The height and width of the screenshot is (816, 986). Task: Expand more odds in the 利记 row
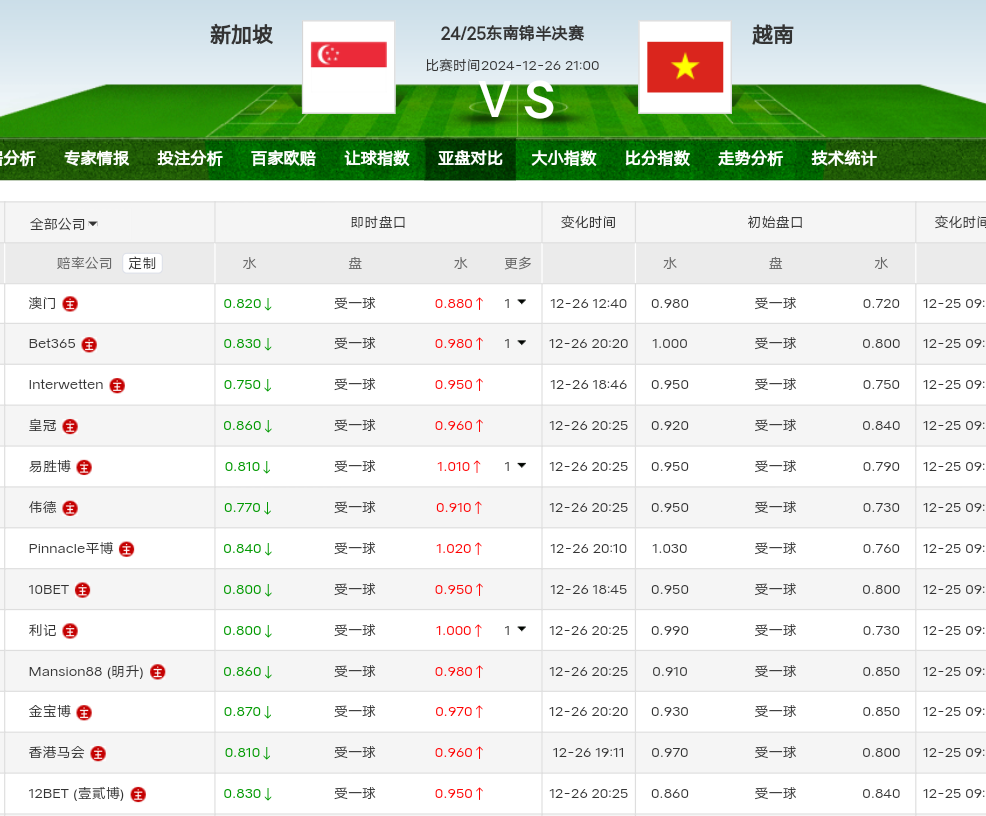click(x=515, y=630)
